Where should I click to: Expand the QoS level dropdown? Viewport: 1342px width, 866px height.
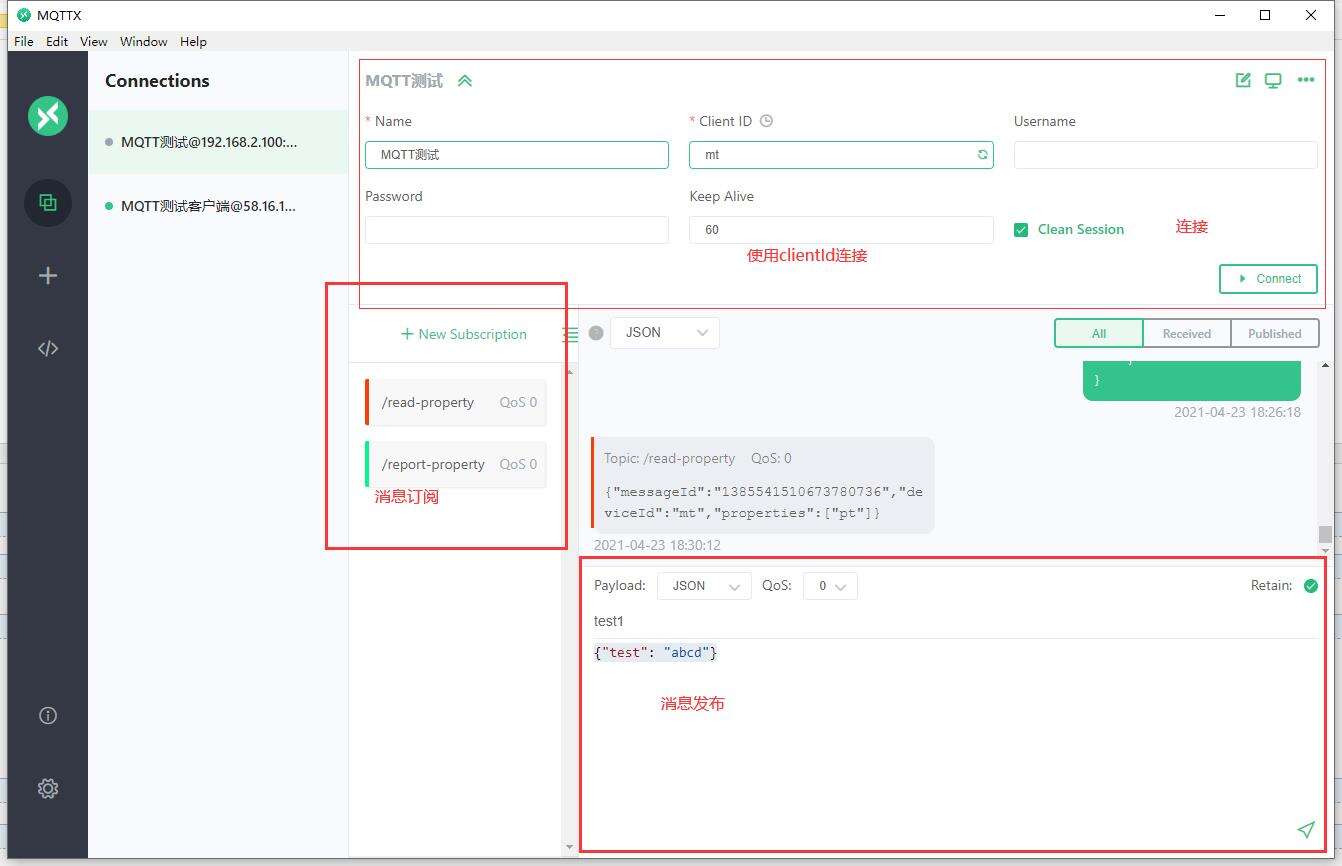(830, 586)
